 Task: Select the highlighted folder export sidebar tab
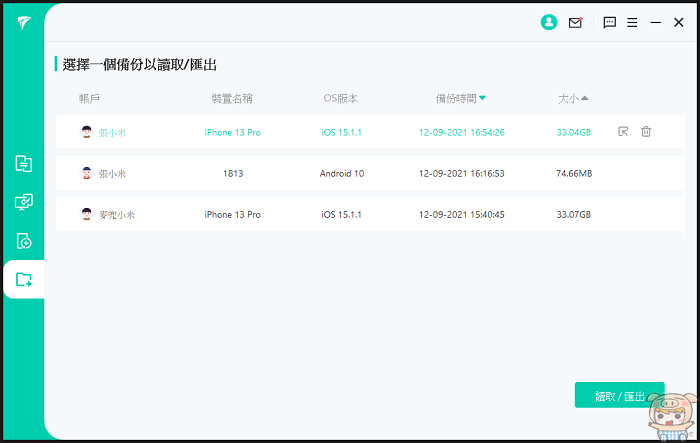pos(24,279)
